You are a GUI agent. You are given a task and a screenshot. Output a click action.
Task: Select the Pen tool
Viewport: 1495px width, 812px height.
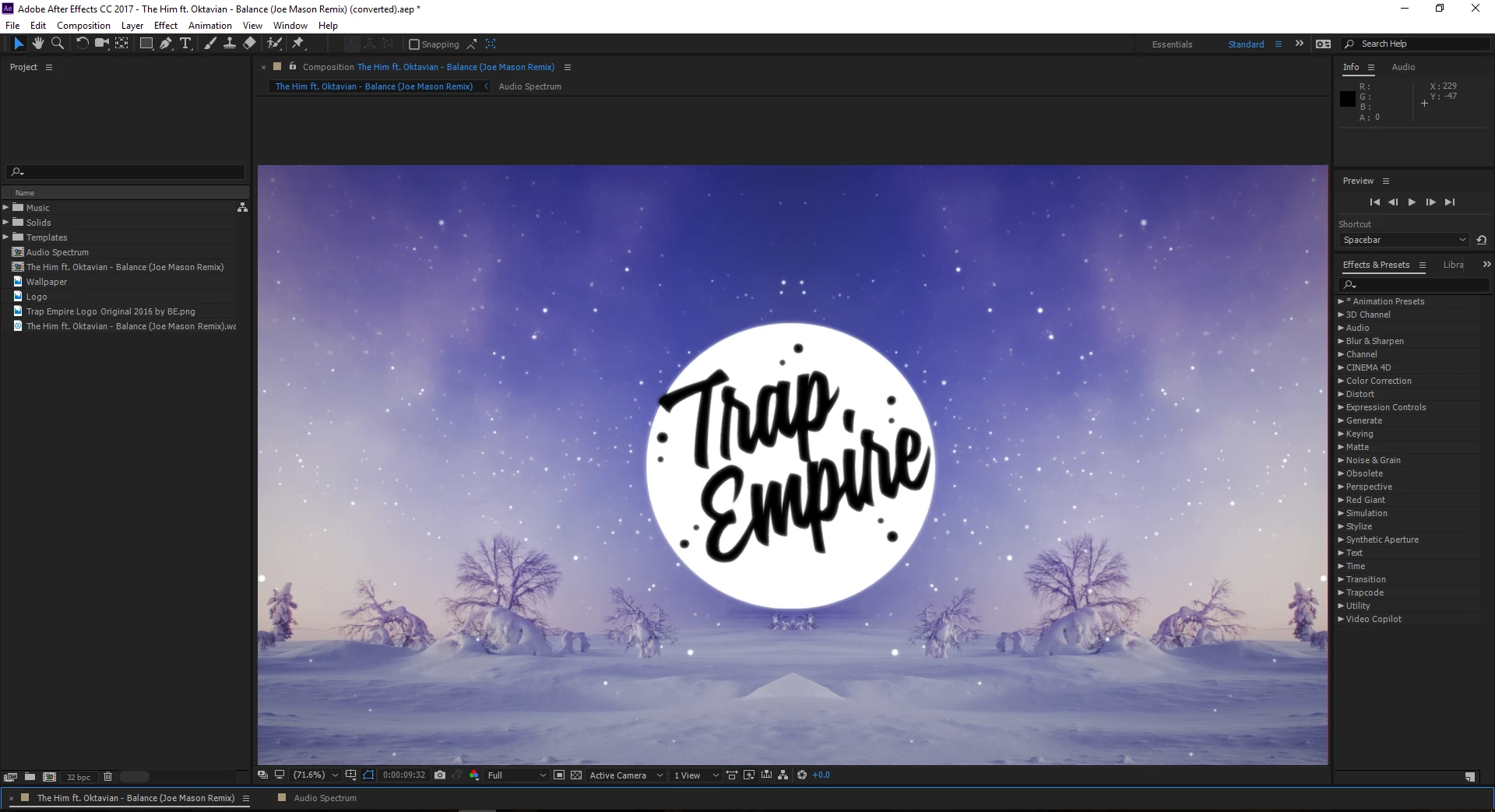point(166,44)
